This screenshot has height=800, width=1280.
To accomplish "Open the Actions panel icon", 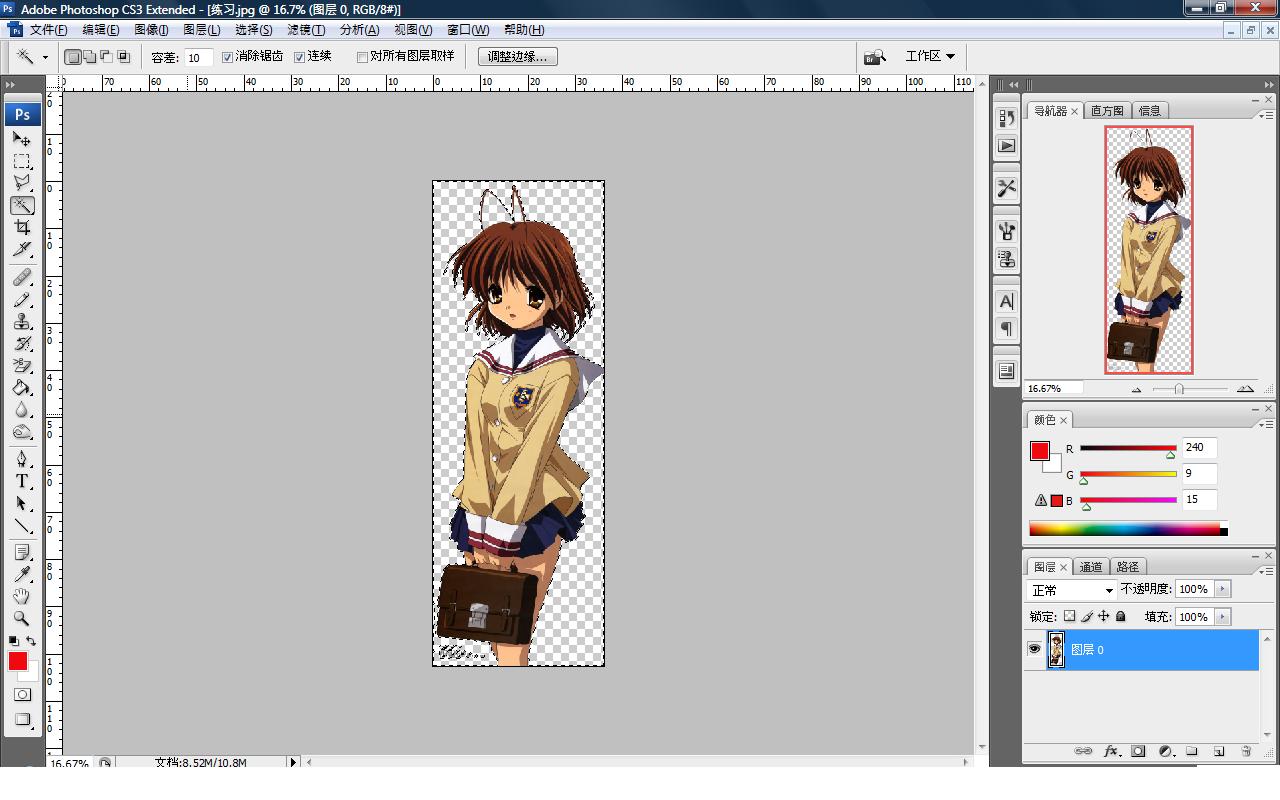I will (1006, 145).
